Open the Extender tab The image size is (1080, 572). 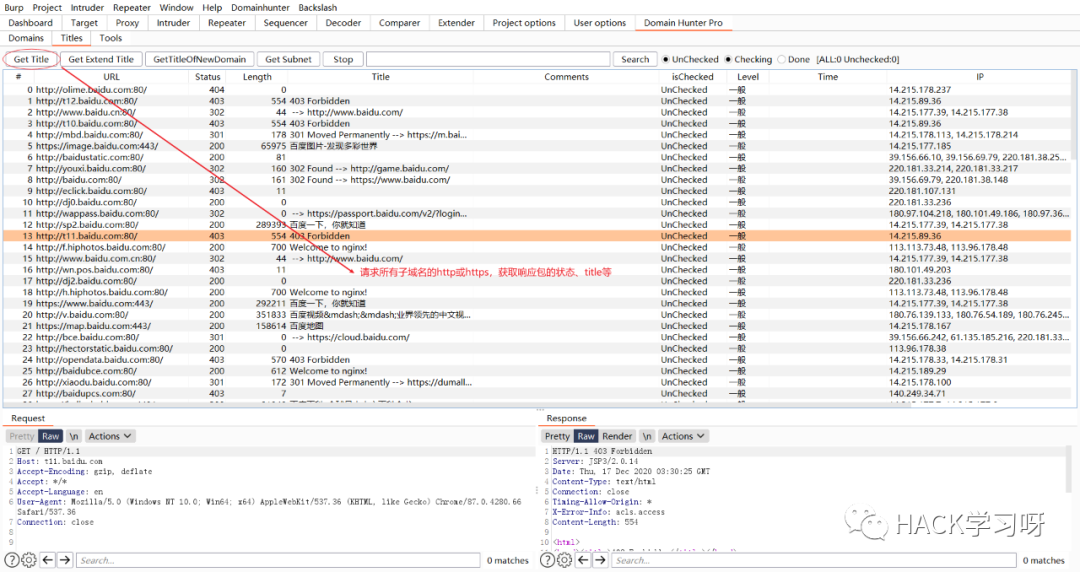tap(456, 23)
